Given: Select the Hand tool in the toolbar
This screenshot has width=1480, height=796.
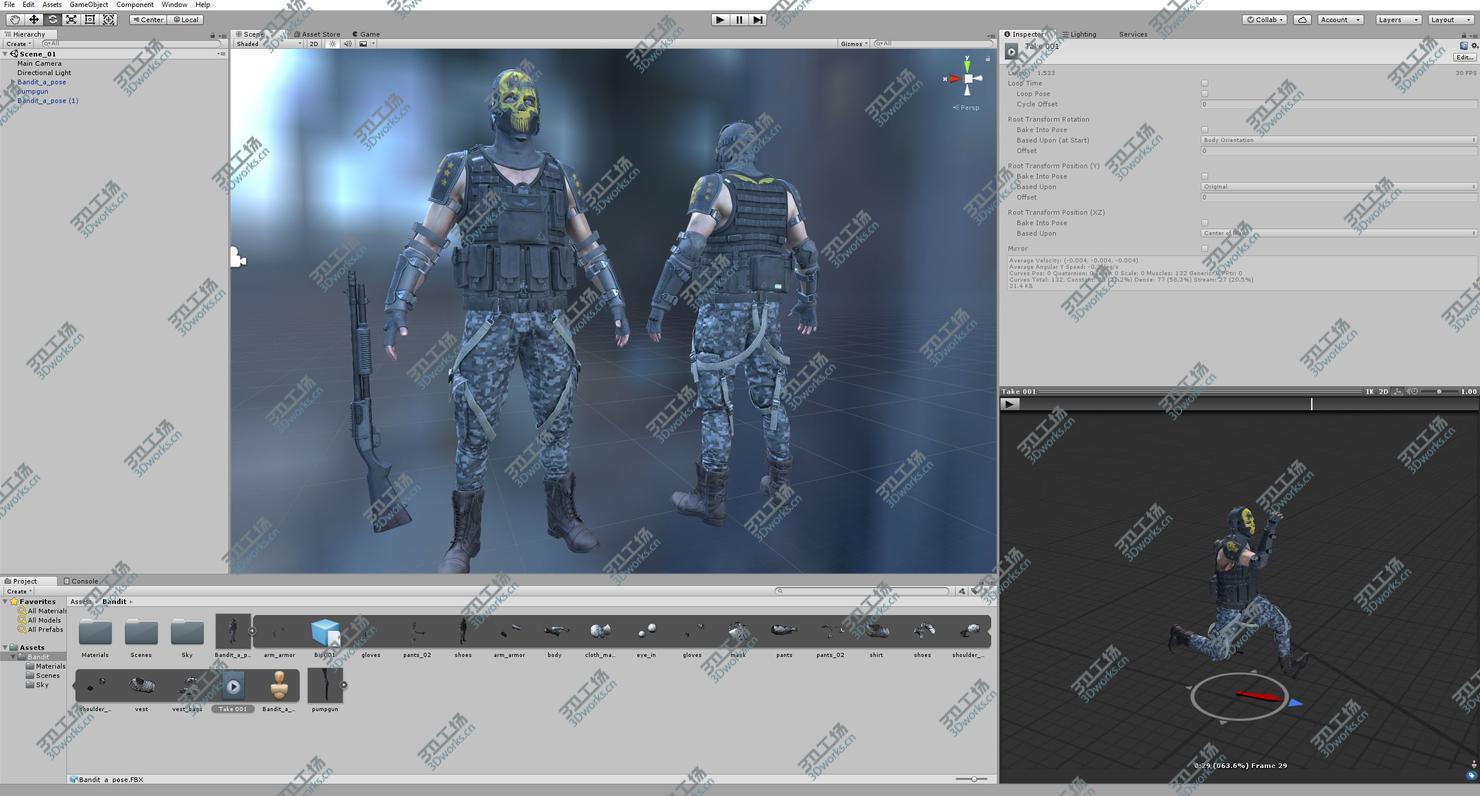Looking at the screenshot, I should point(15,19).
